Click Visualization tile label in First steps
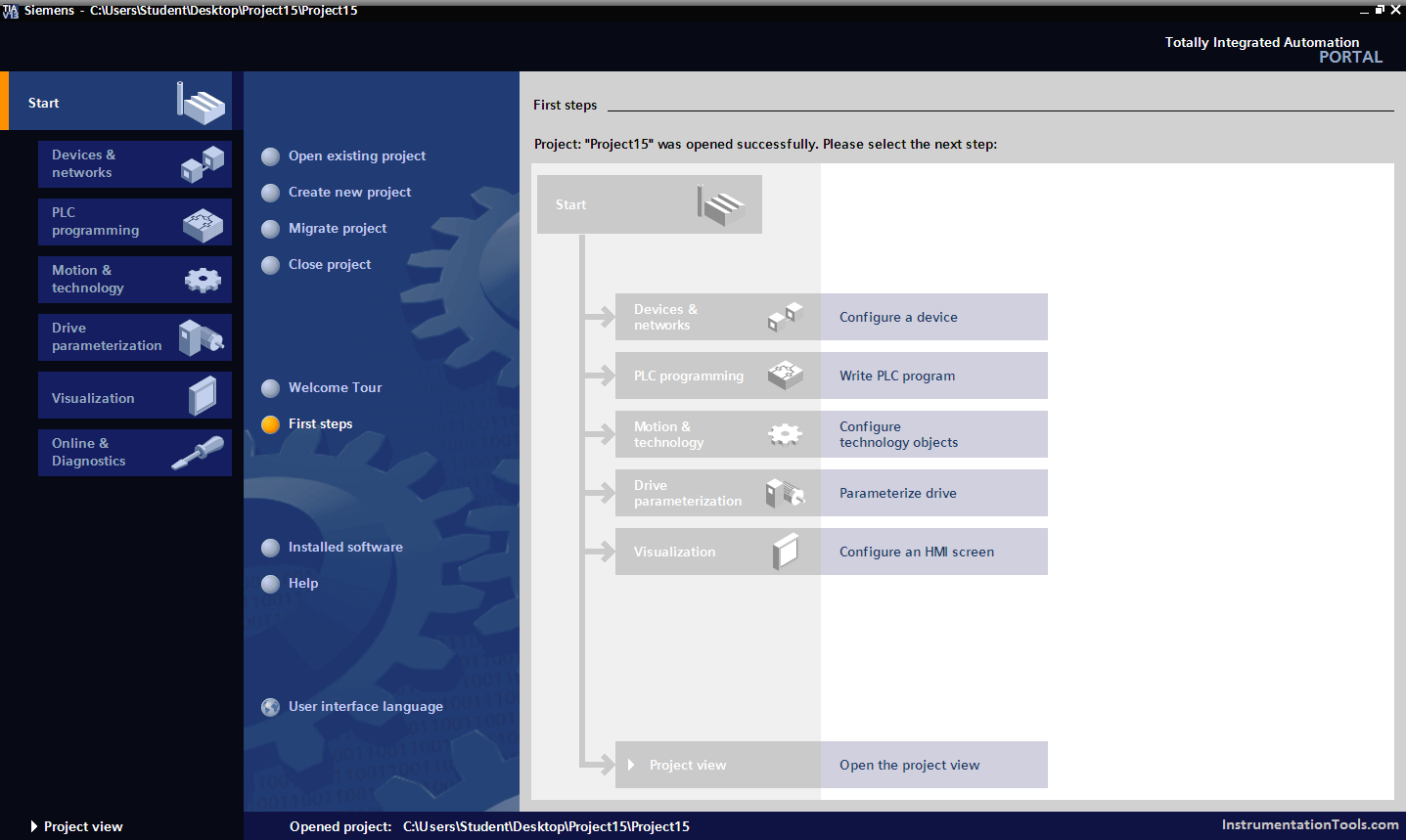Screen dimensions: 1406x840 (674, 552)
